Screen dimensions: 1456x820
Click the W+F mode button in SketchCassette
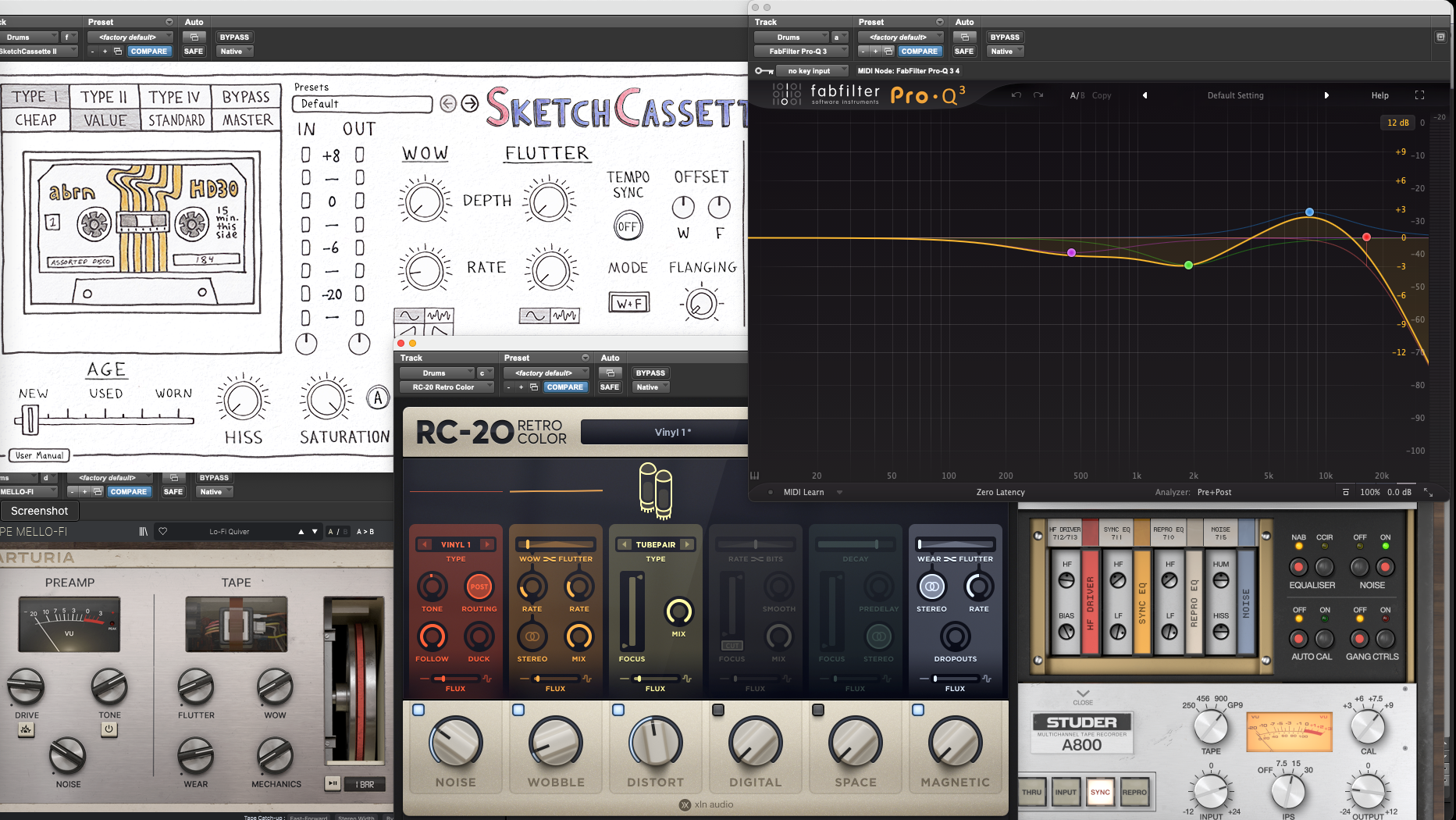pyautogui.click(x=629, y=303)
